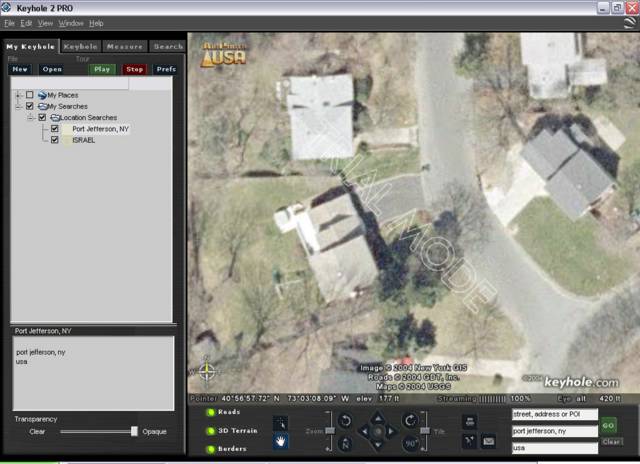This screenshot has height=464, width=640.
Task: Click the keyhole.com link on the map
Action: [x=581, y=382]
